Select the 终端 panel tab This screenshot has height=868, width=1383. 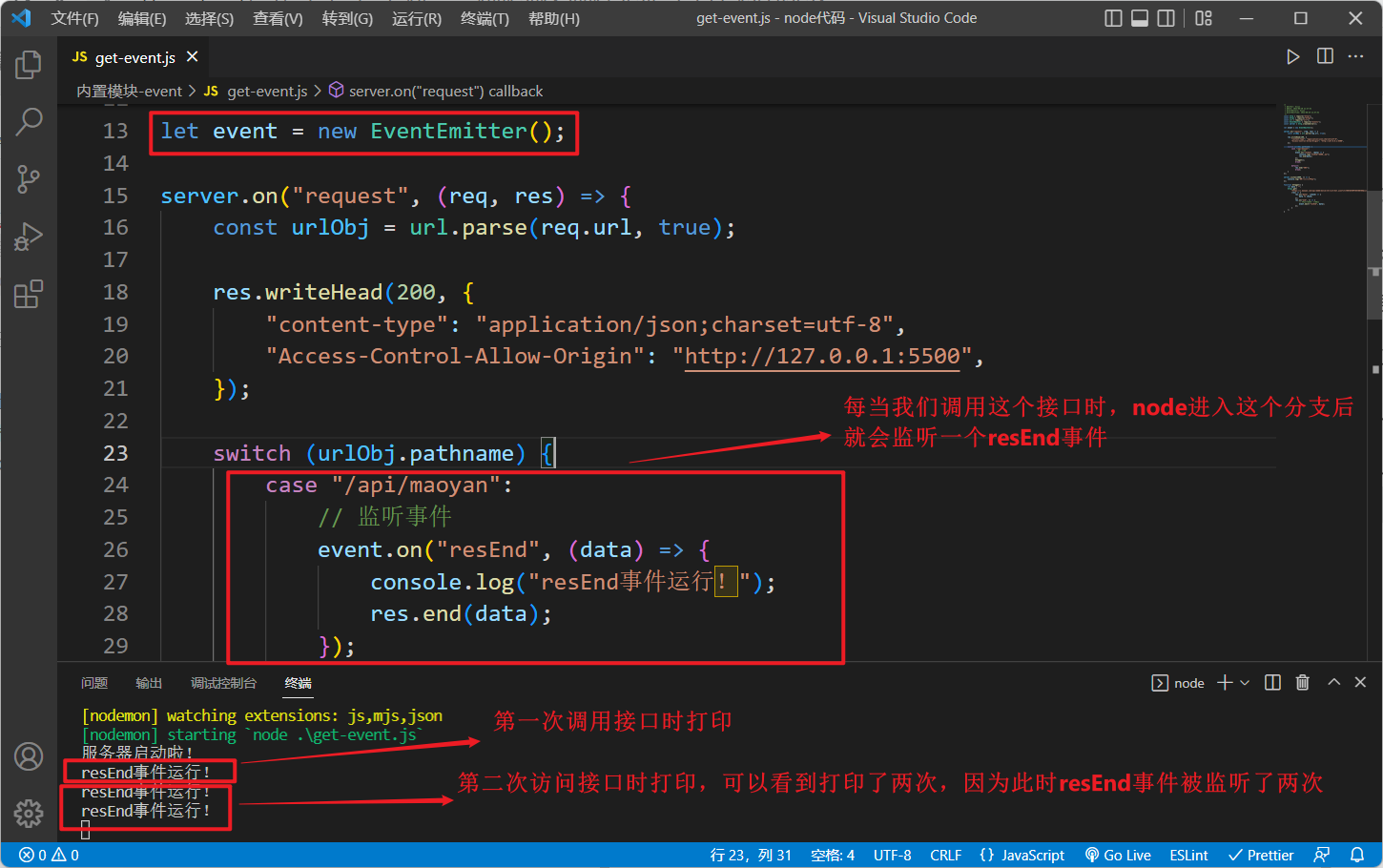298,683
